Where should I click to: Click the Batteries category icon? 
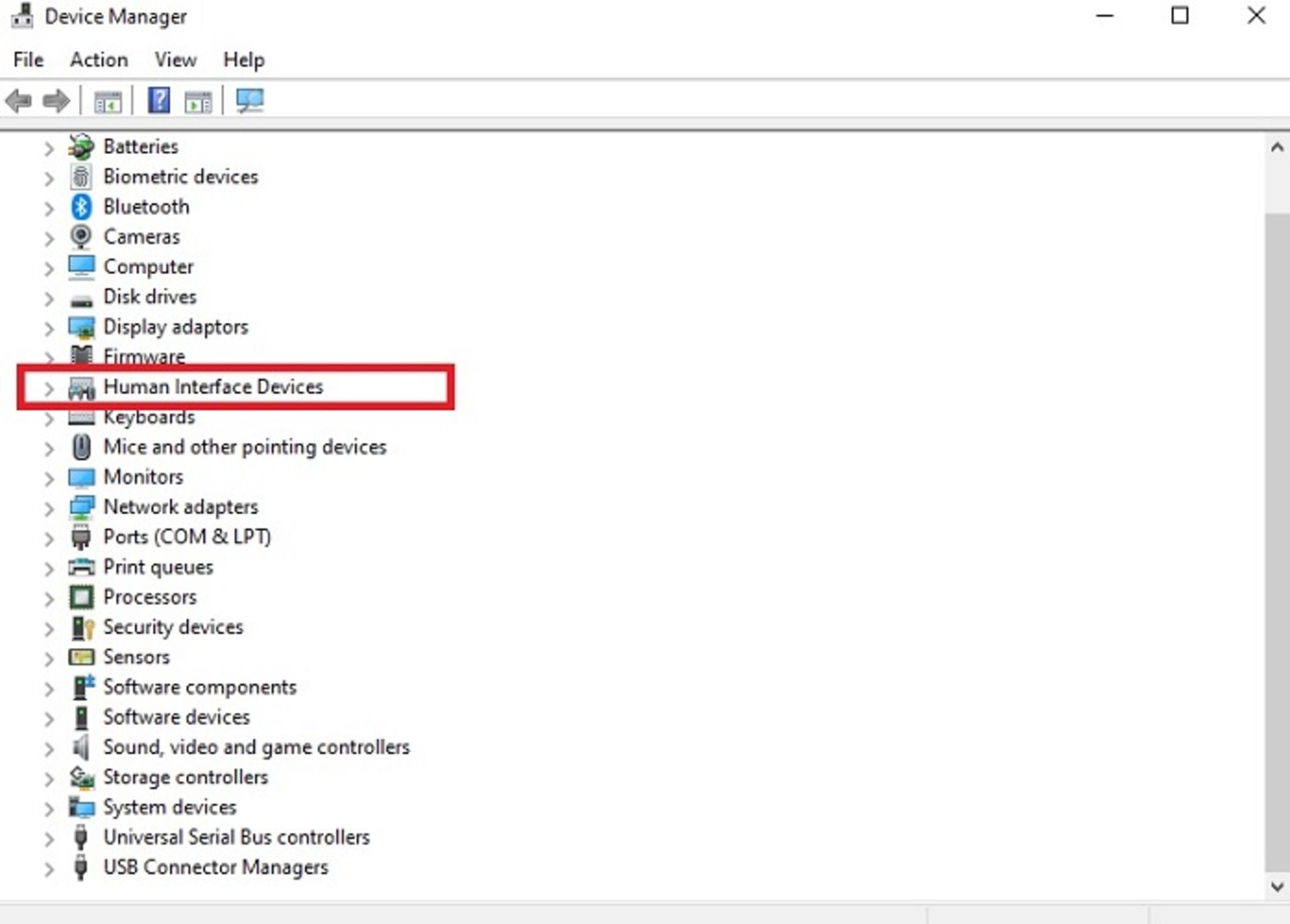[x=81, y=146]
